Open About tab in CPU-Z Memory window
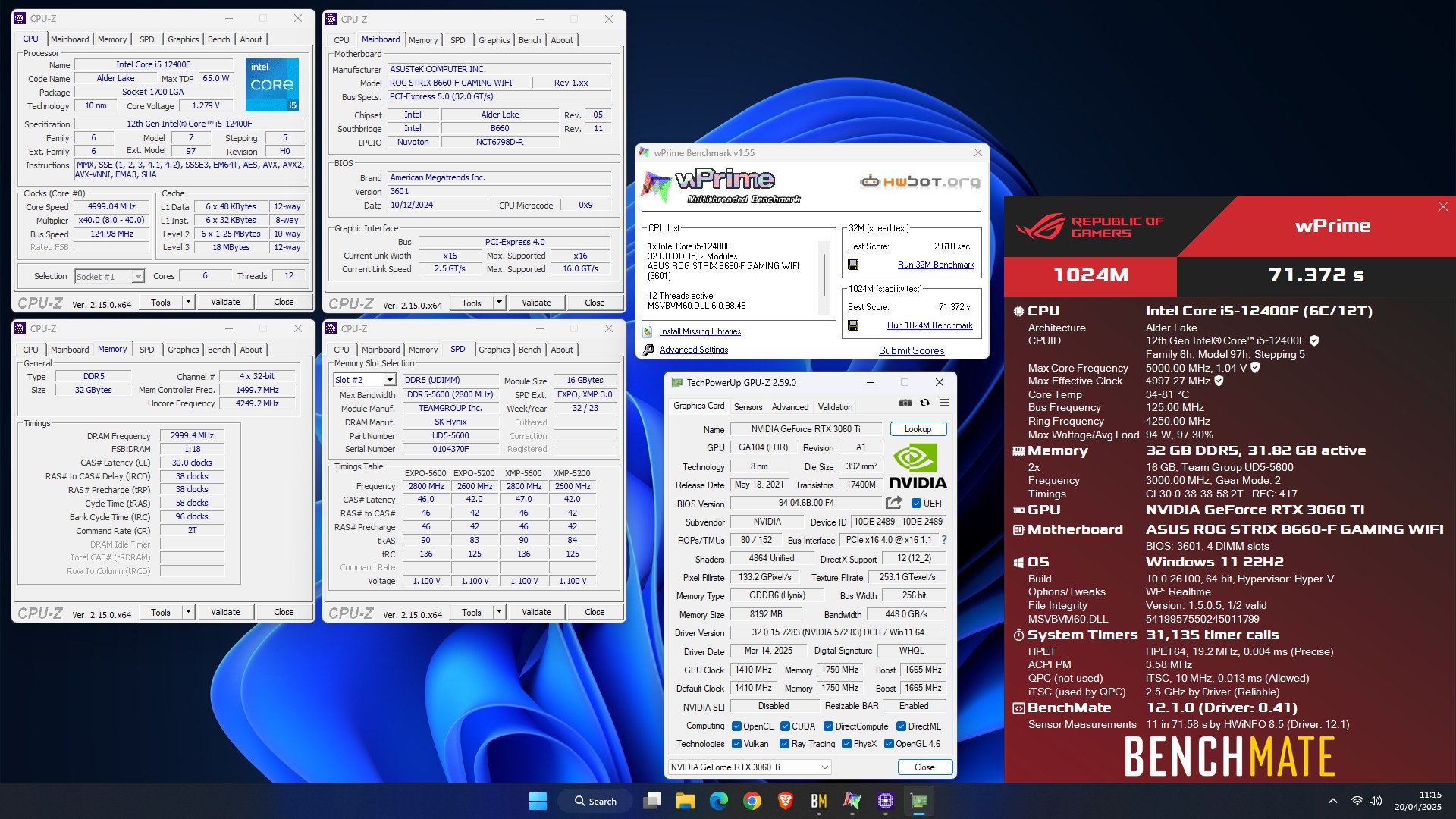Image resolution: width=1456 pixels, height=819 pixels. coord(251,350)
